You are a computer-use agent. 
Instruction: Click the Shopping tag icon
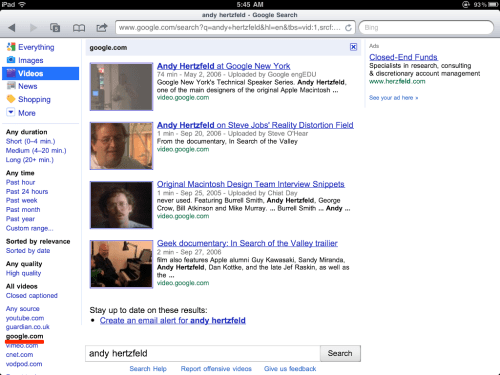pos(11,99)
